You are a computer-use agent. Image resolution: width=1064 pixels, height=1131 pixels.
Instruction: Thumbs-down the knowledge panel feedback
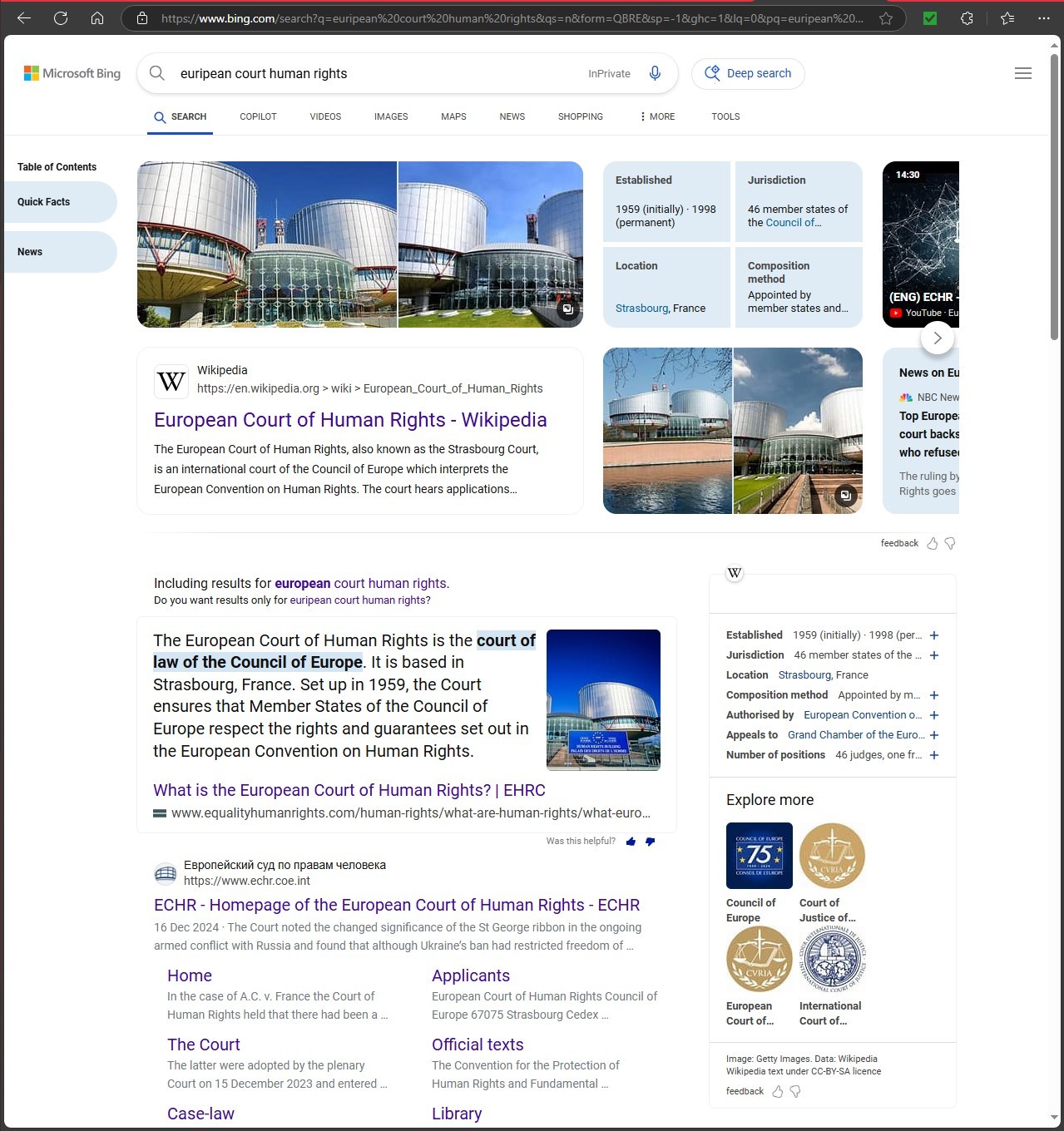(x=795, y=1091)
